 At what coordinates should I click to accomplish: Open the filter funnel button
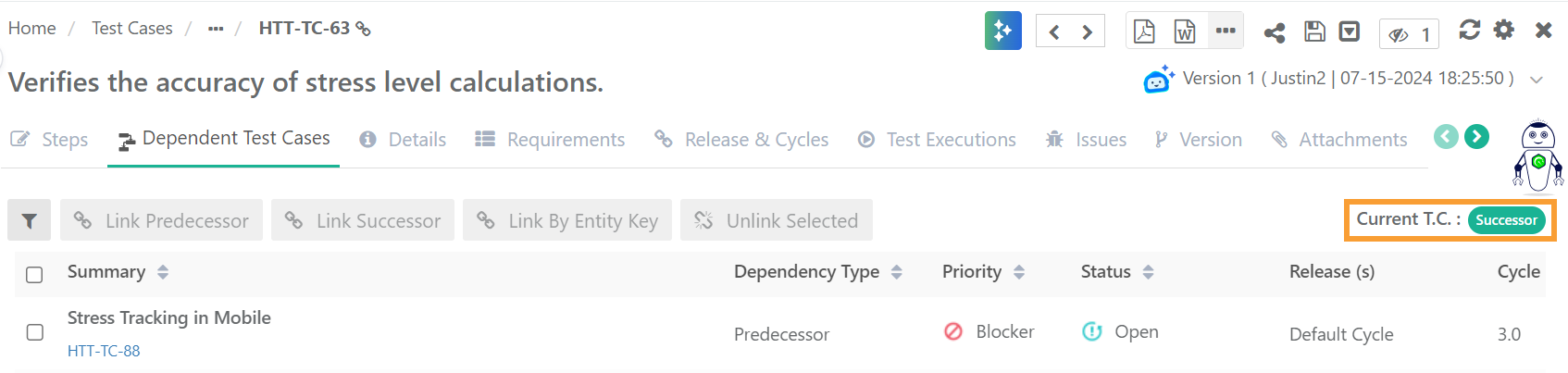[30, 220]
